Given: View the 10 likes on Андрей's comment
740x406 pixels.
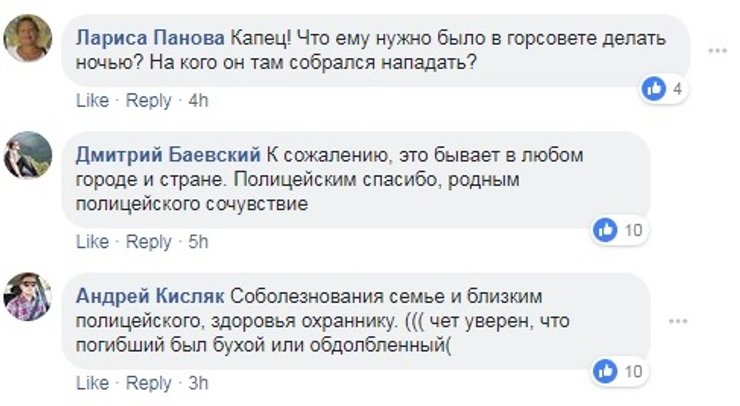Looking at the screenshot, I should [619, 371].
